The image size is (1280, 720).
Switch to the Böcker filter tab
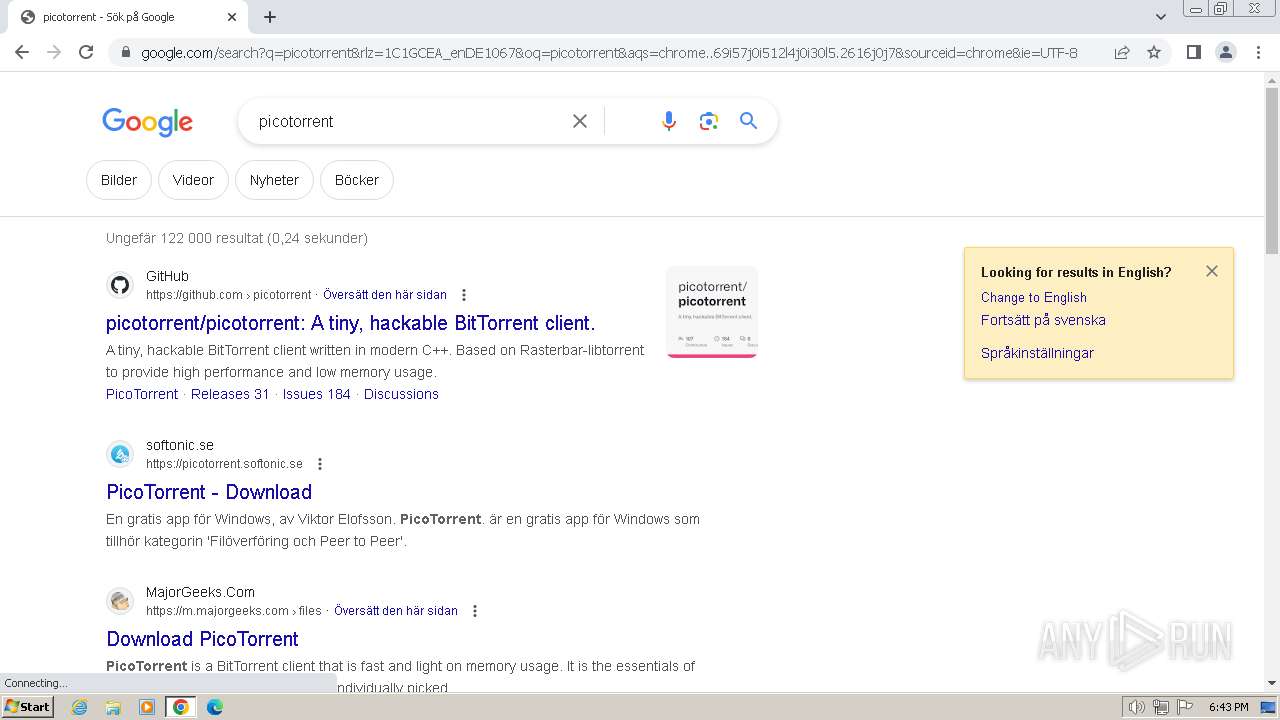pos(357,180)
